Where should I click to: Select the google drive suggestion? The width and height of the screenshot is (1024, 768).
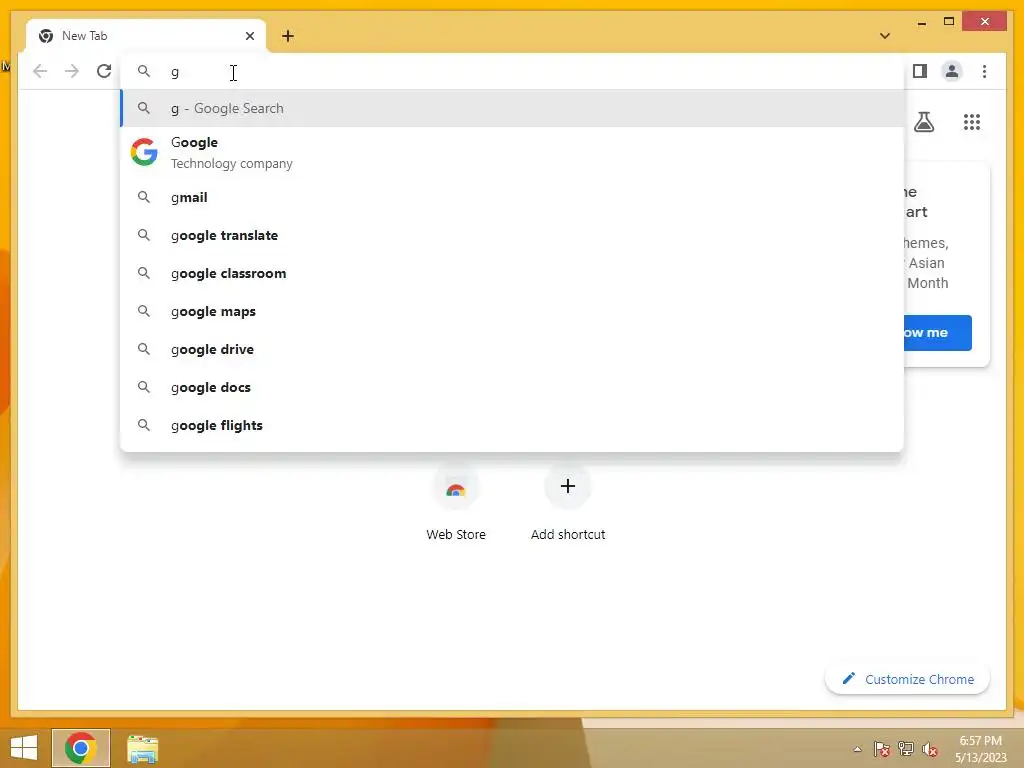tap(513, 349)
